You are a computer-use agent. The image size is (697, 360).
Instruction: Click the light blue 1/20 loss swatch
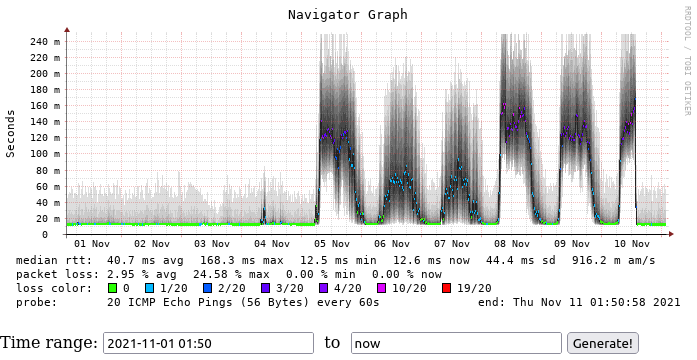150,288
